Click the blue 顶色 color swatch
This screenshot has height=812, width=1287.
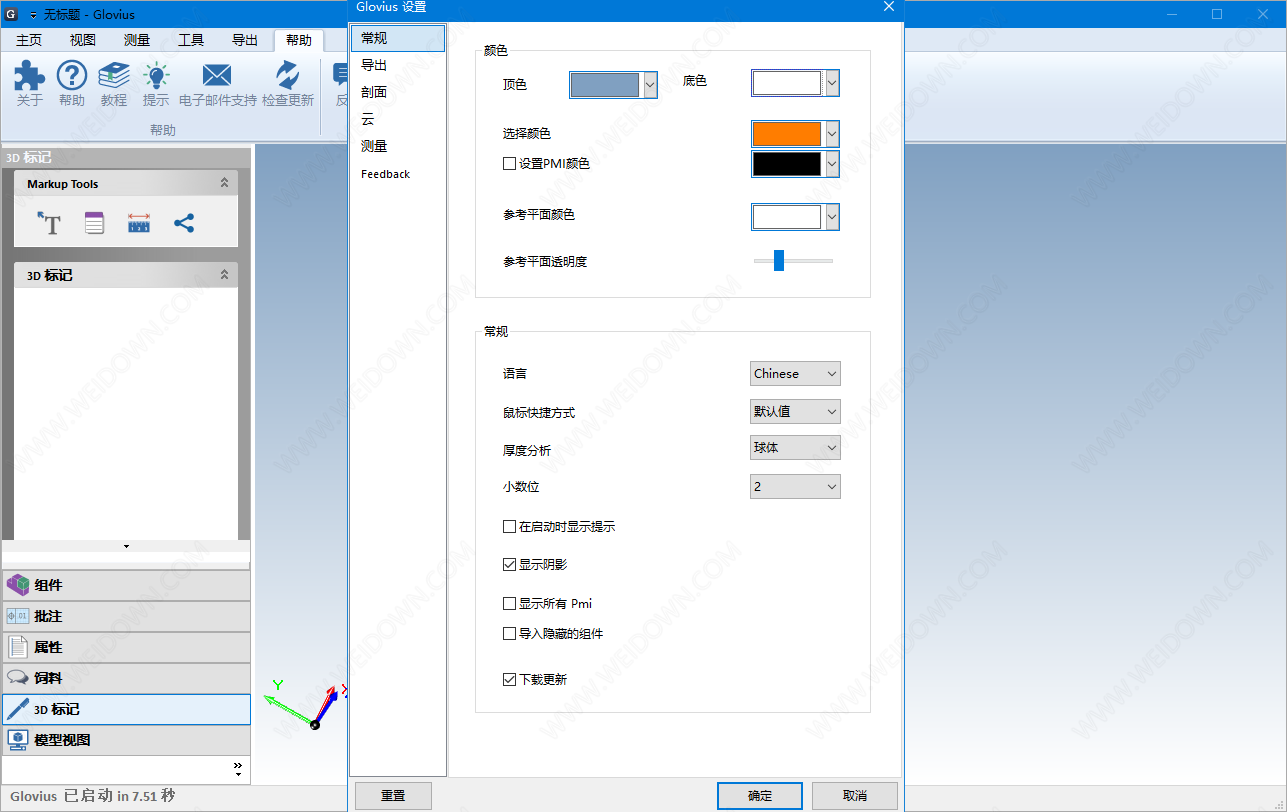[605, 85]
